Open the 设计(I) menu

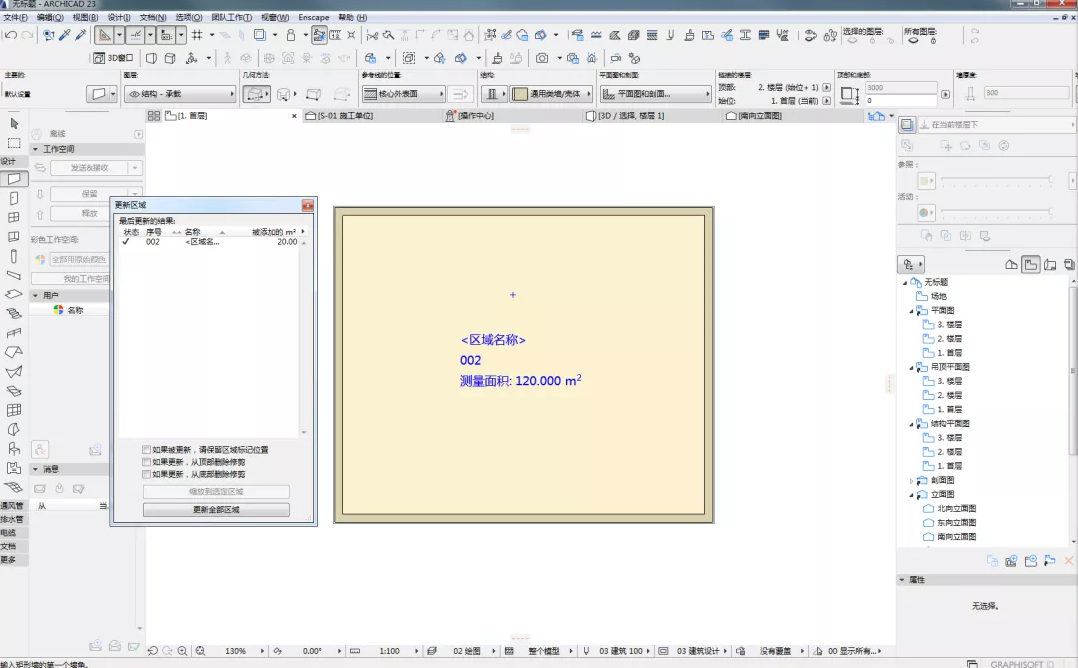pos(119,17)
